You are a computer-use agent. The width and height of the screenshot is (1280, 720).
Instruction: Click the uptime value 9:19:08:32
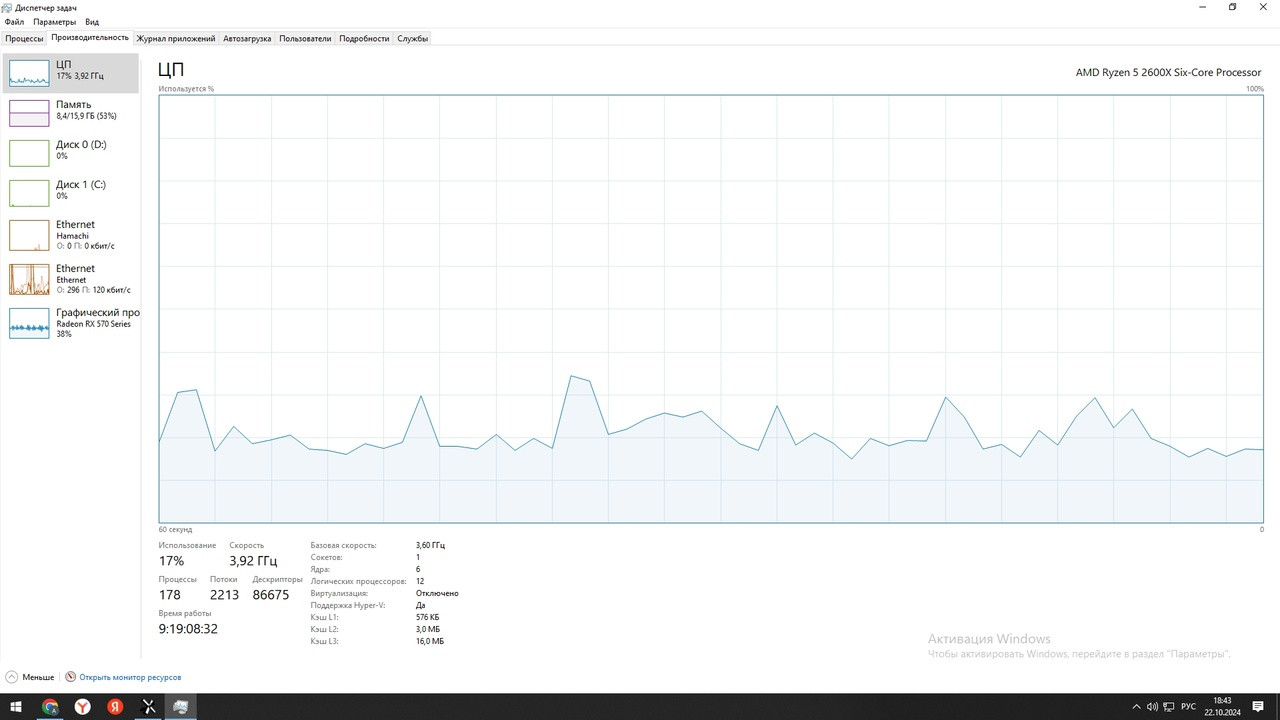188,629
